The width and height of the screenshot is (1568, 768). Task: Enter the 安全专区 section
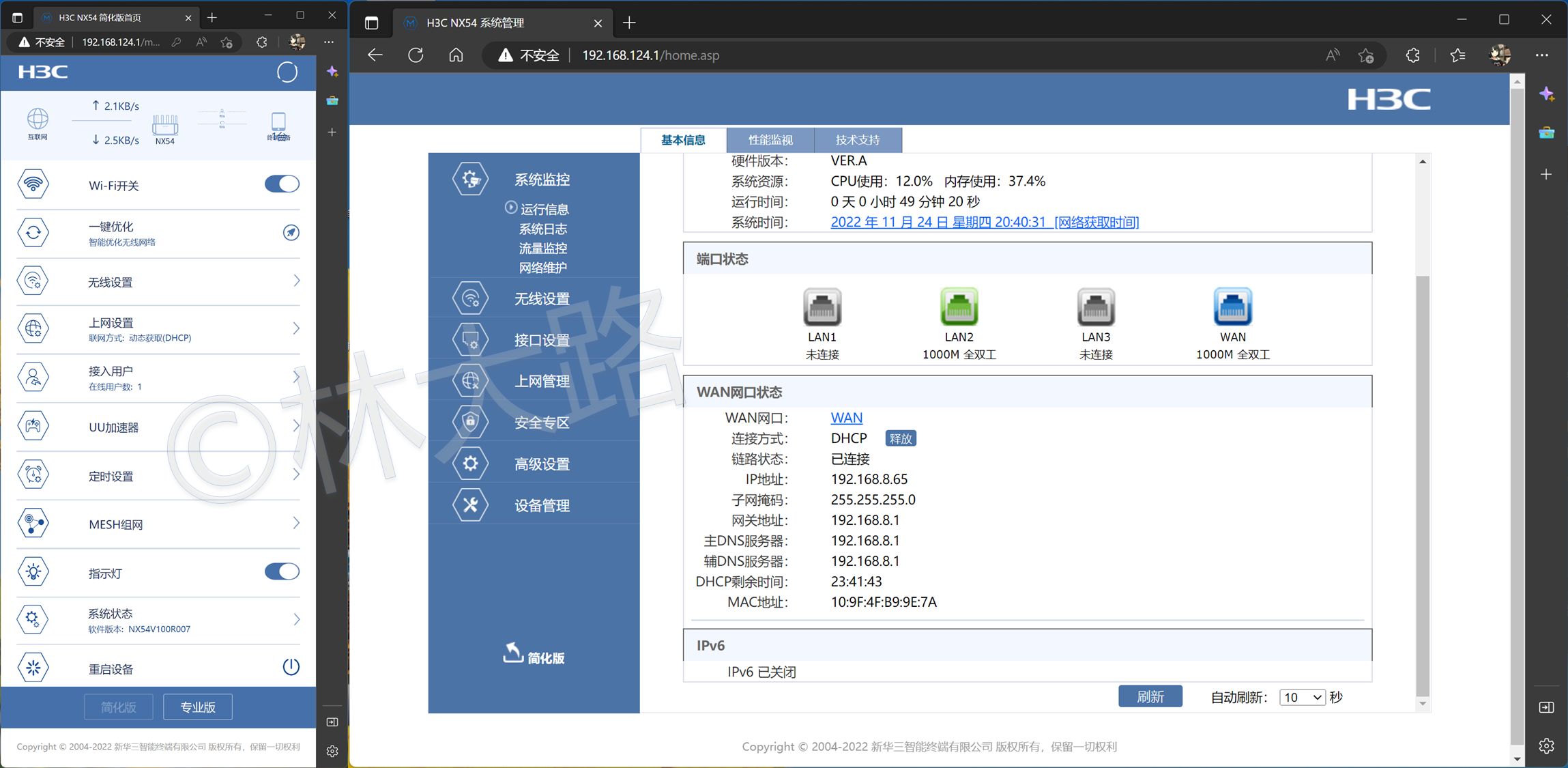point(541,422)
